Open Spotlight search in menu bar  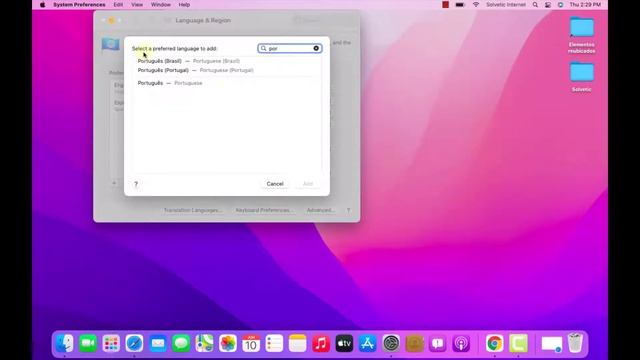click(x=535, y=4)
